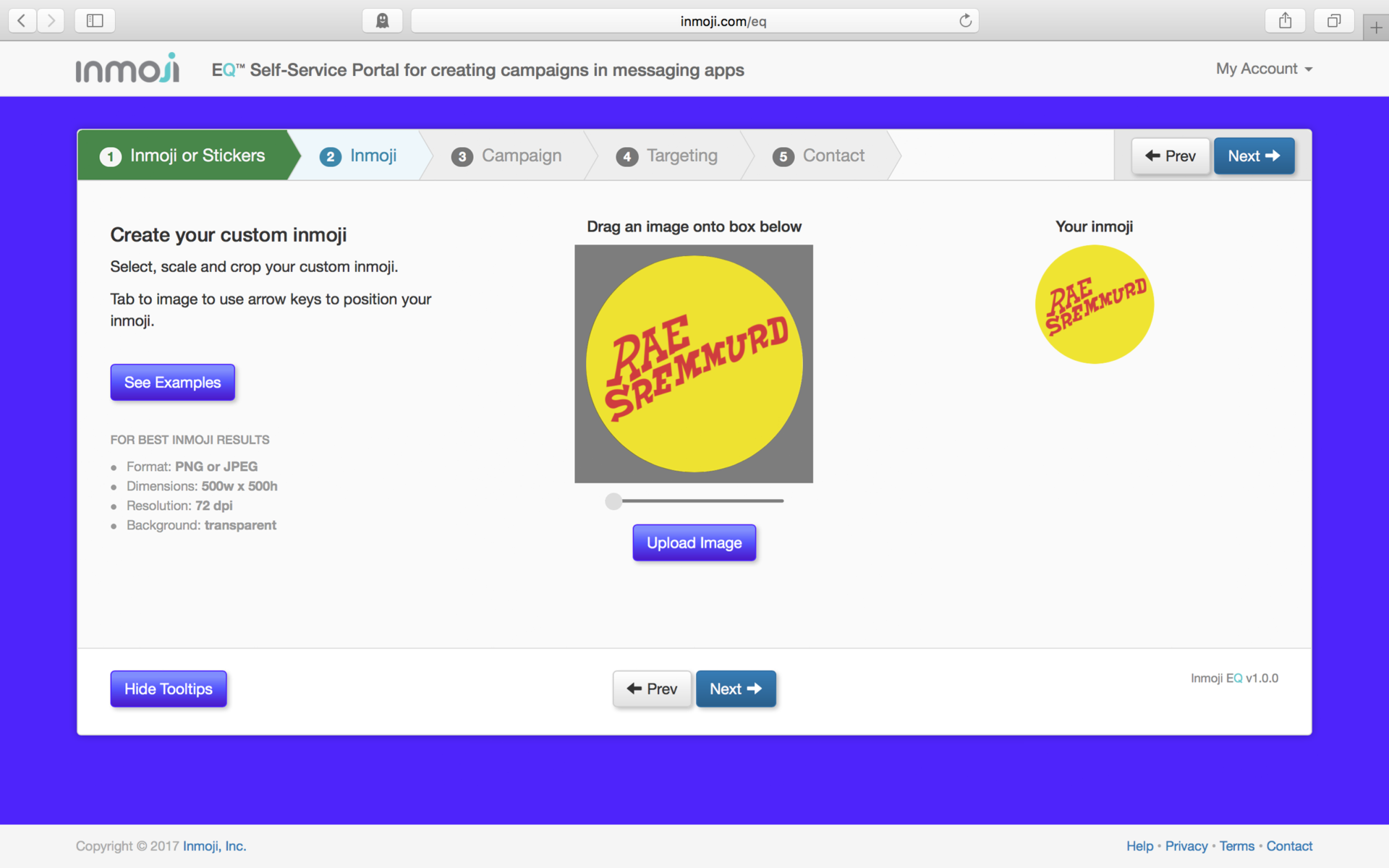1389x868 pixels.
Task: Click the inmoji logo
Action: coord(127,68)
